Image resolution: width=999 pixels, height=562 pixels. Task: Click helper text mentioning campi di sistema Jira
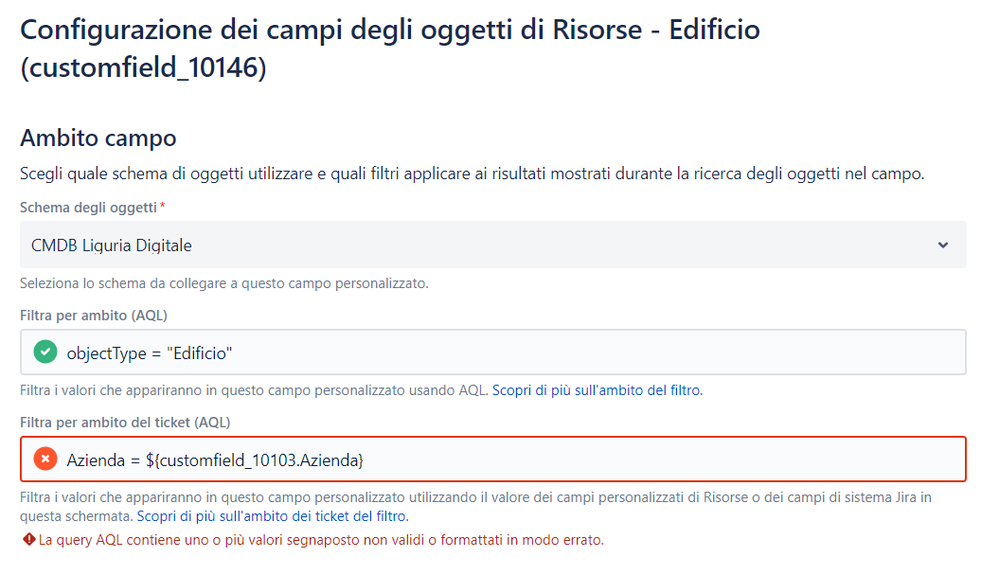point(475,506)
